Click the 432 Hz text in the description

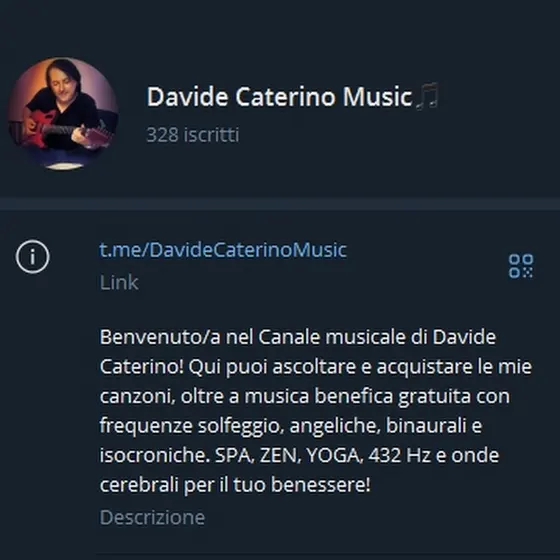(x=399, y=455)
